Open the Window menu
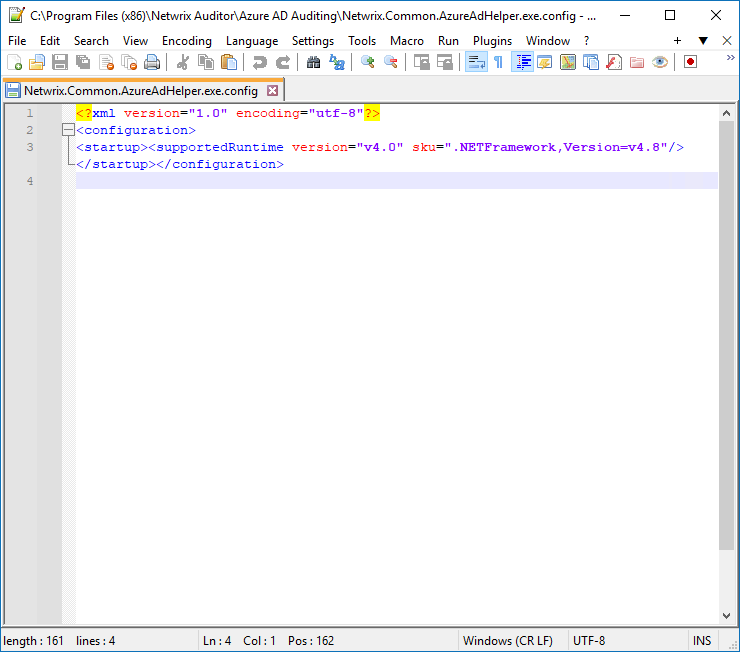The image size is (740, 652). tap(548, 41)
